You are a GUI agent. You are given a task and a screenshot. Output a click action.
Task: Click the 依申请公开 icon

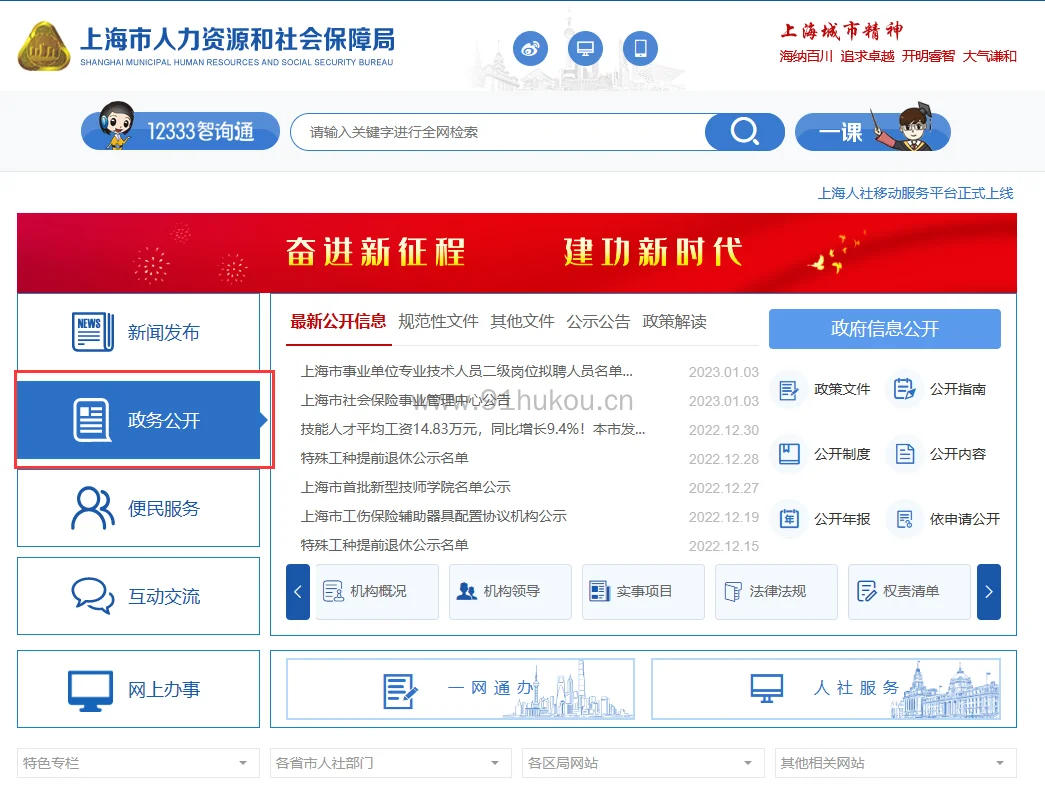tap(904, 519)
